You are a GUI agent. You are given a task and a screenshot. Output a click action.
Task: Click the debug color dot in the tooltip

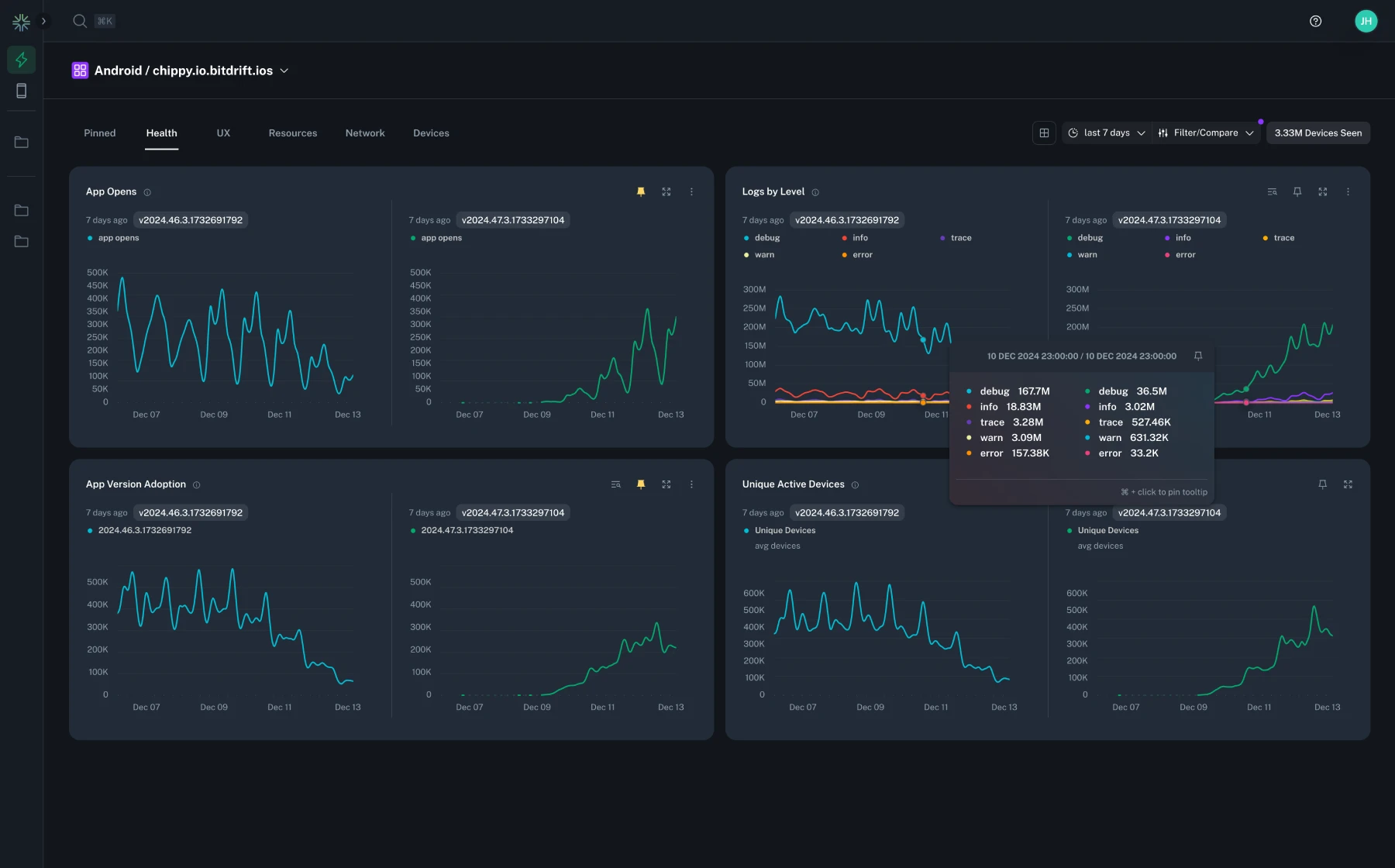pos(970,391)
